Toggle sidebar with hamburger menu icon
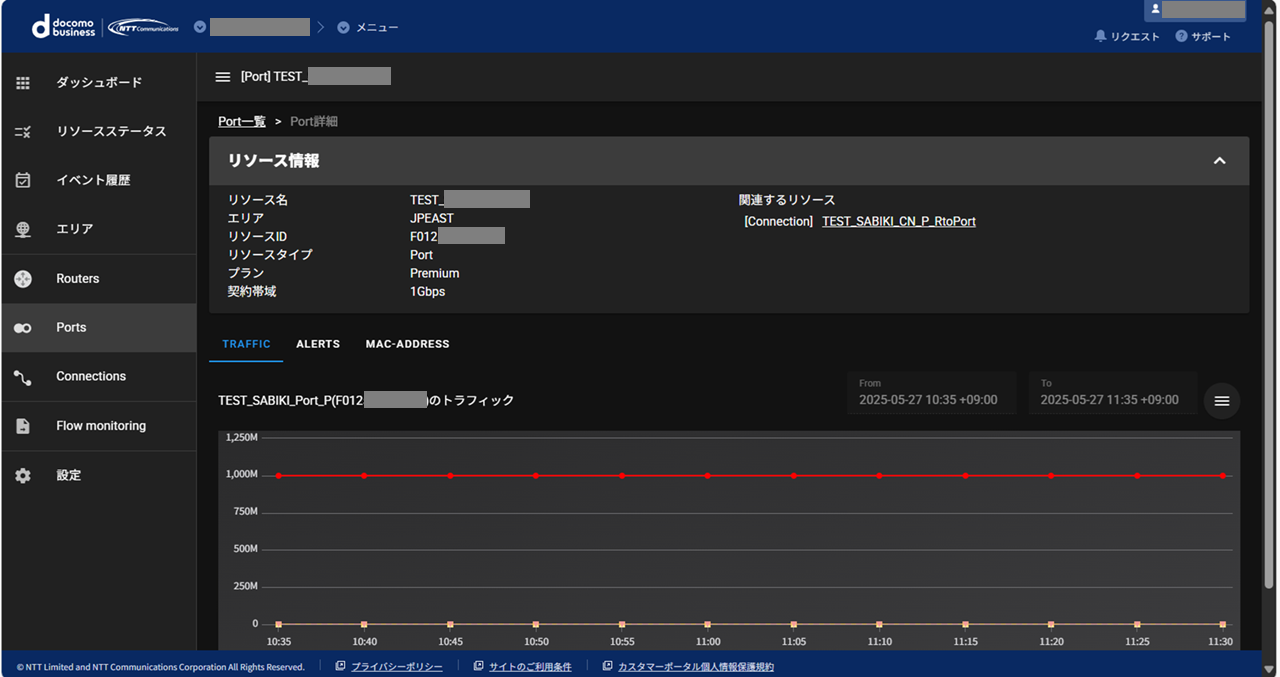Viewport: 1280px width, 677px height. pos(223,77)
